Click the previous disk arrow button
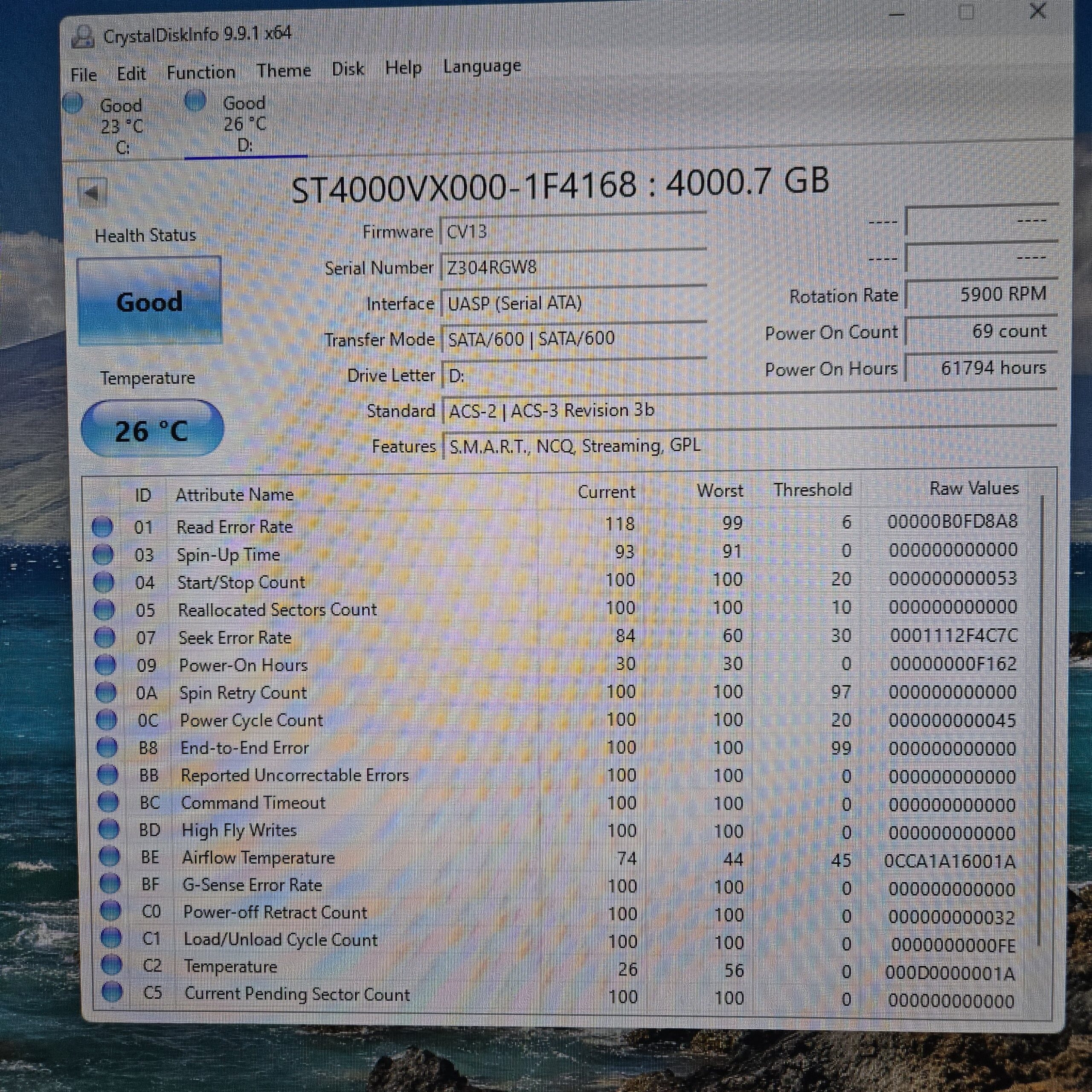1092x1092 pixels. (92, 193)
